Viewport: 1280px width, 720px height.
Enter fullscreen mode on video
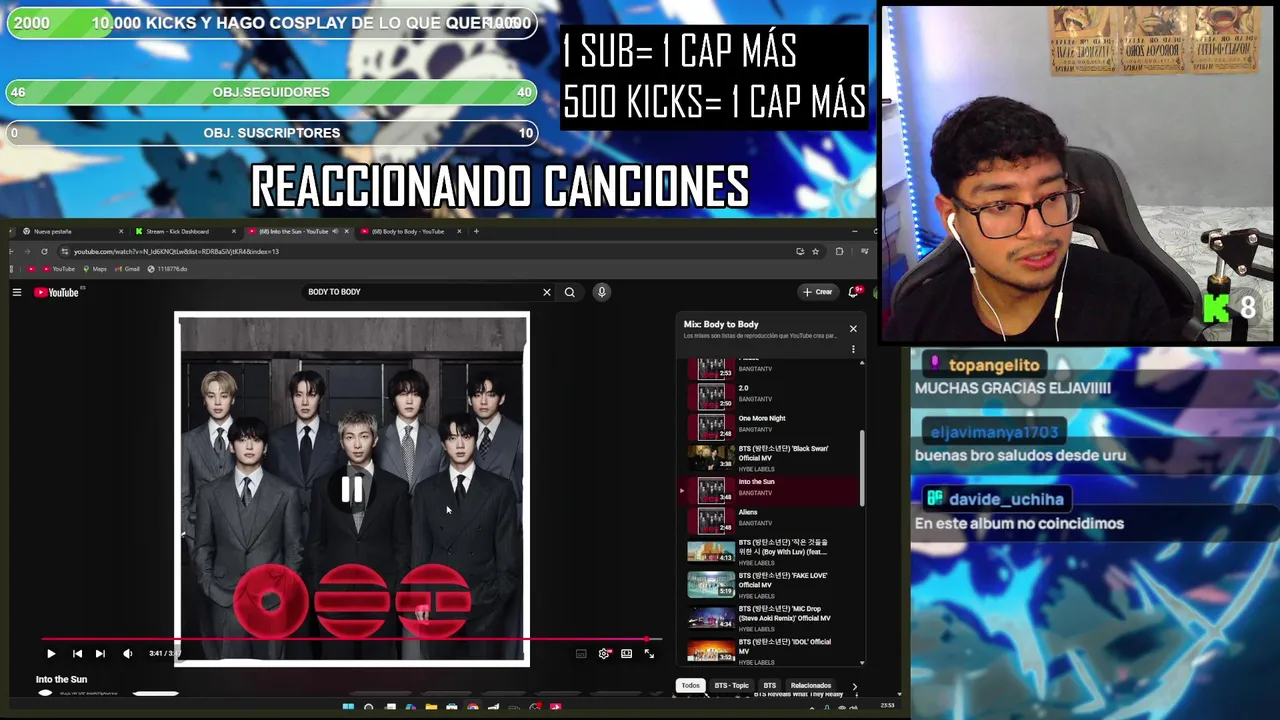[x=649, y=654]
